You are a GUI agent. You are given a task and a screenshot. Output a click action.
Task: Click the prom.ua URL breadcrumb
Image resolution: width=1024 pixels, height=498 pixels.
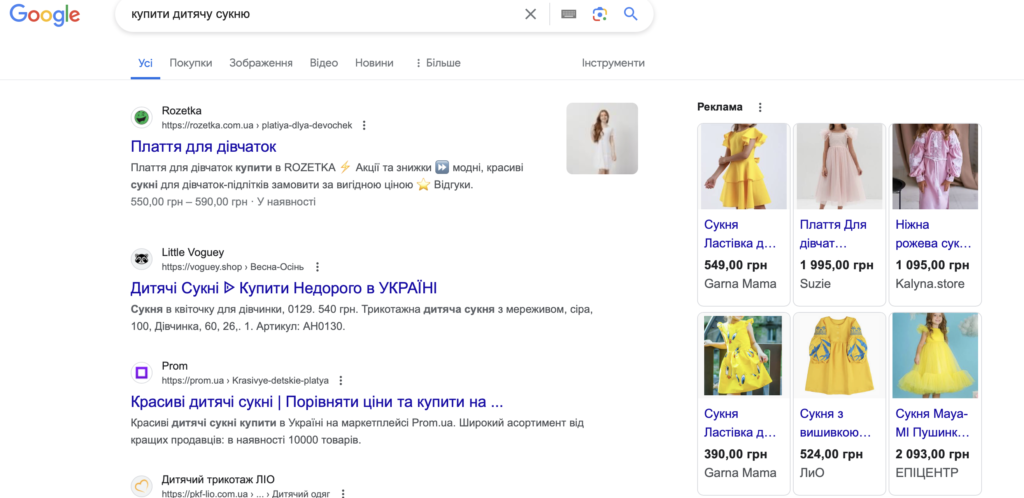245,381
